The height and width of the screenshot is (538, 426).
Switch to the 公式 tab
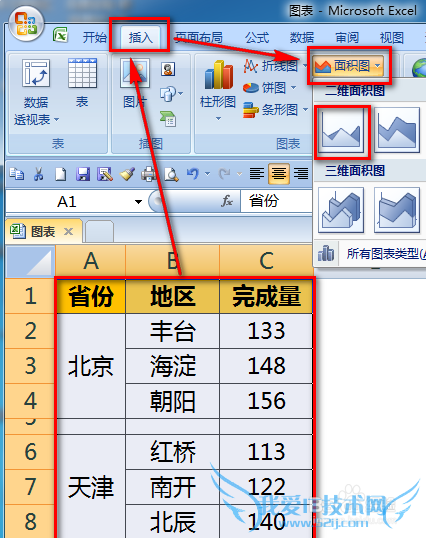[x=257, y=37]
